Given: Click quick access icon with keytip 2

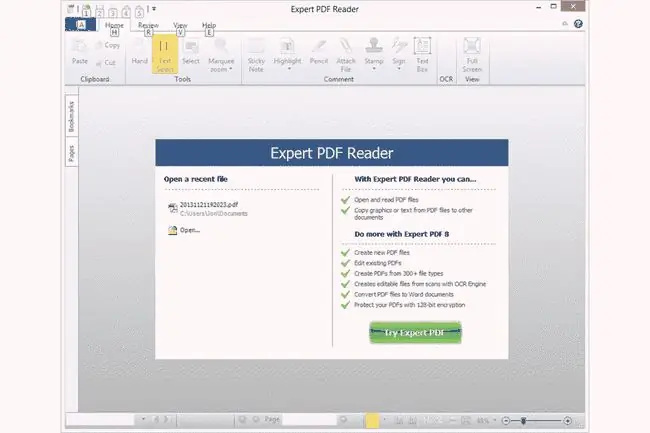Looking at the screenshot, I should [x=99, y=9].
